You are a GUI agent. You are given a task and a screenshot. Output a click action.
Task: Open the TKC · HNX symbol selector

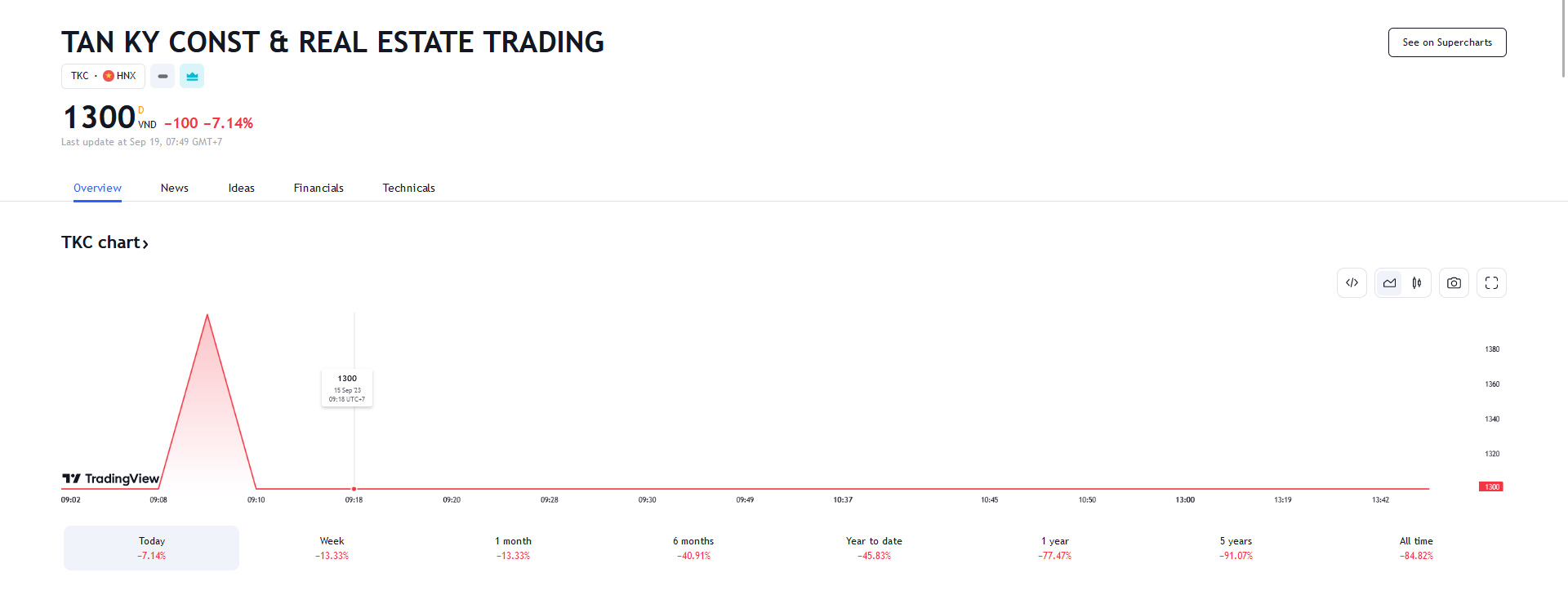coord(103,76)
